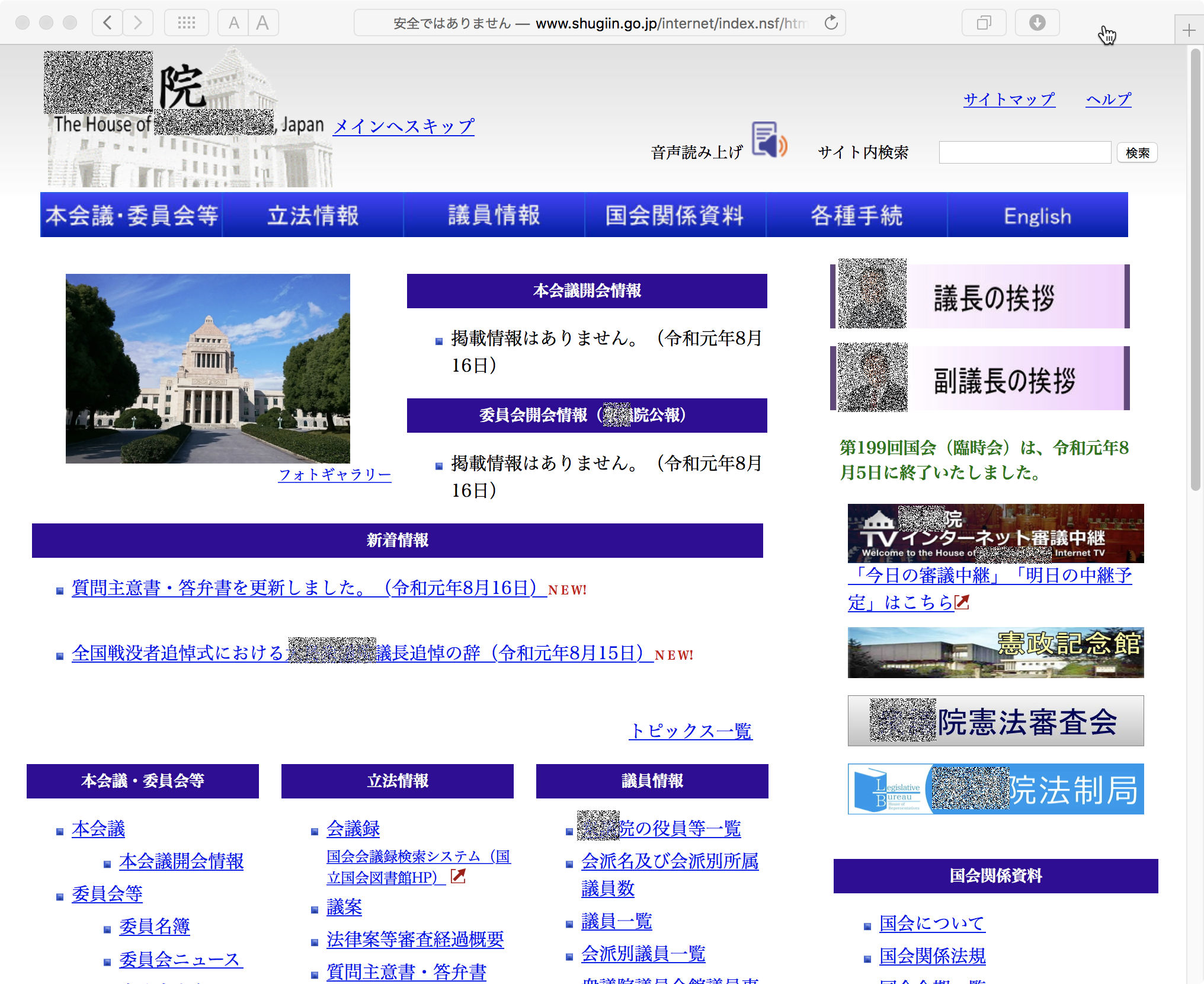Switch to the English navigation tab
The width and height of the screenshot is (1204, 984).
pyautogui.click(x=1037, y=215)
